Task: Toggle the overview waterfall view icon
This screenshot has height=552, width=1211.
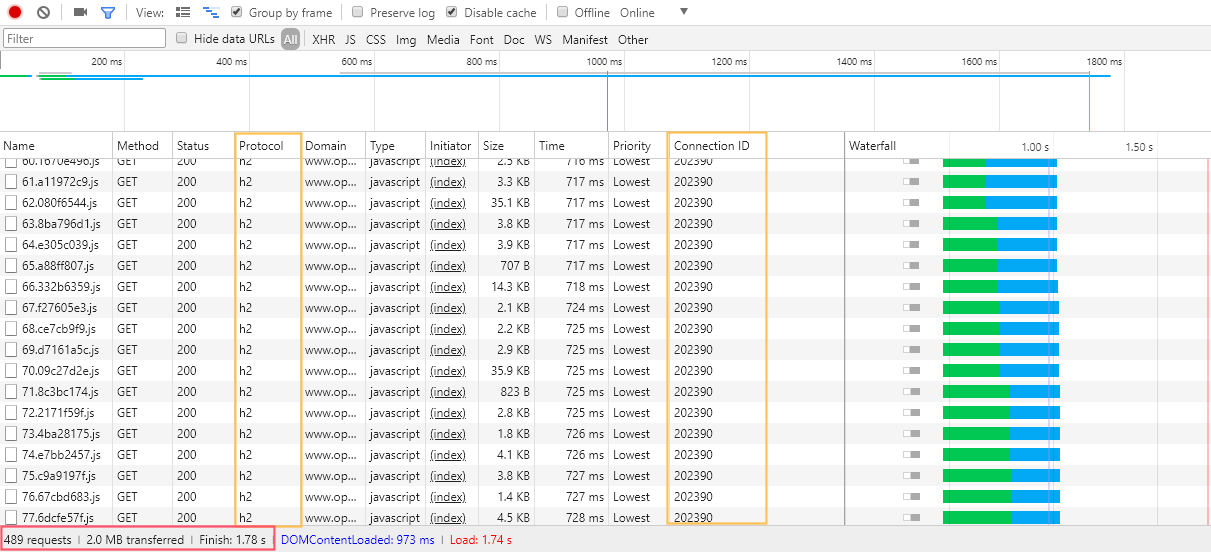Action: pos(211,13)
